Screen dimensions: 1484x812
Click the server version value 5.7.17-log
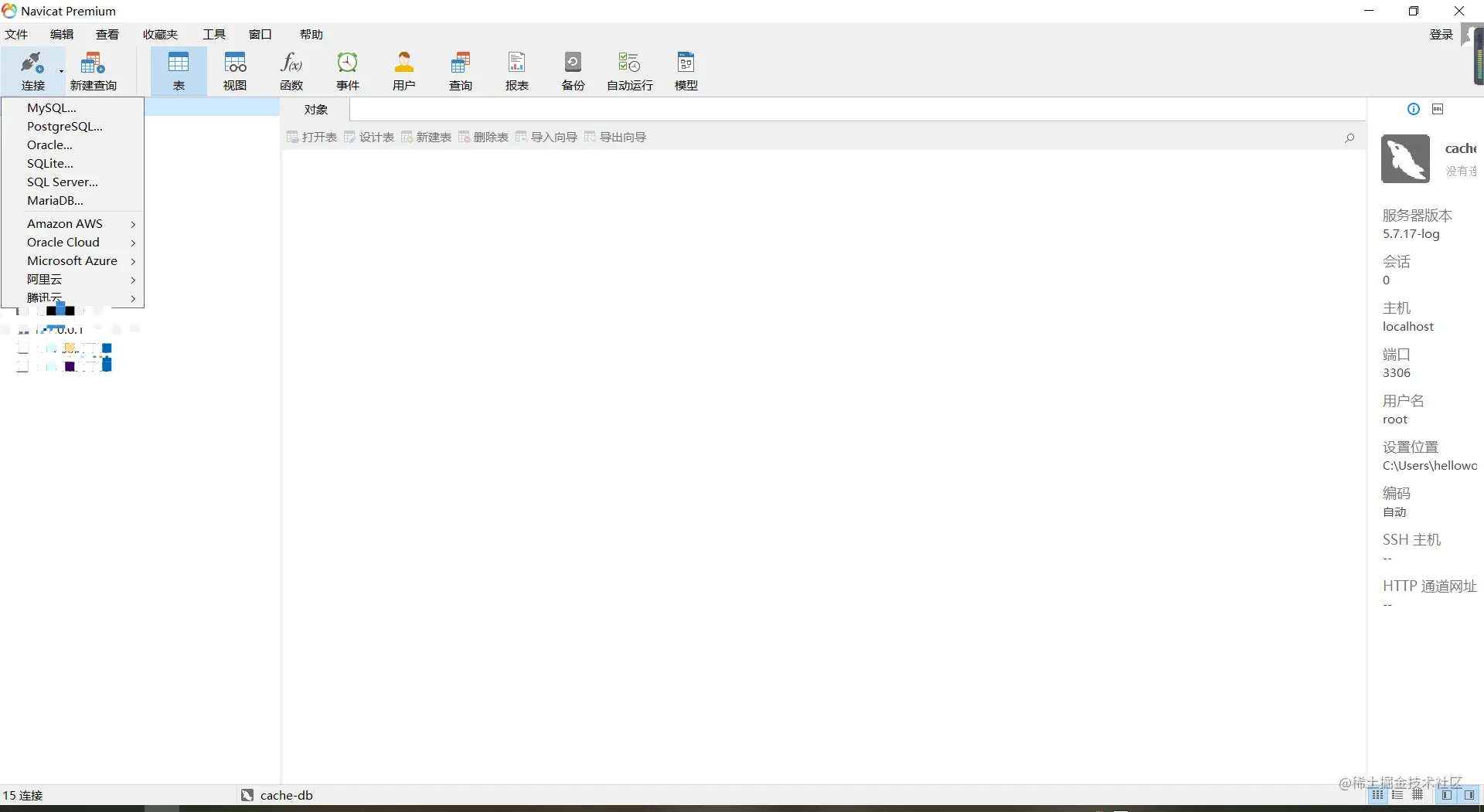pos(1411,234)
